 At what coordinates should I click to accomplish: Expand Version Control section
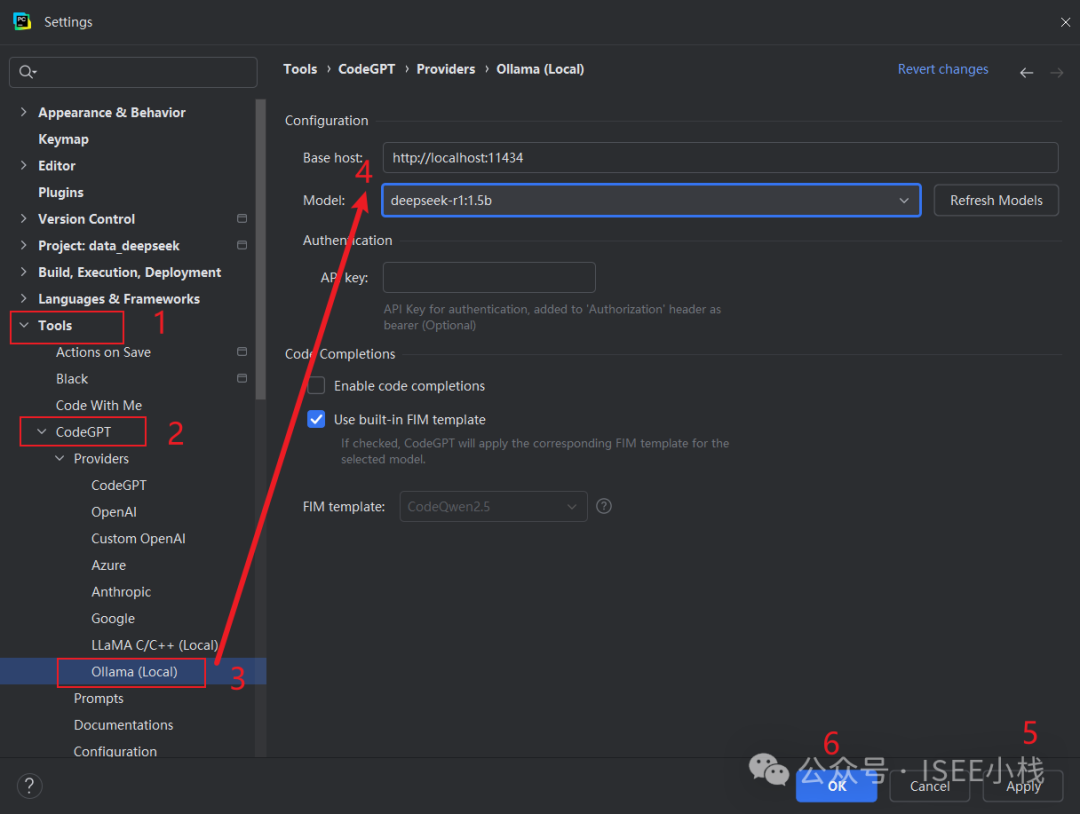coord(23,218)
